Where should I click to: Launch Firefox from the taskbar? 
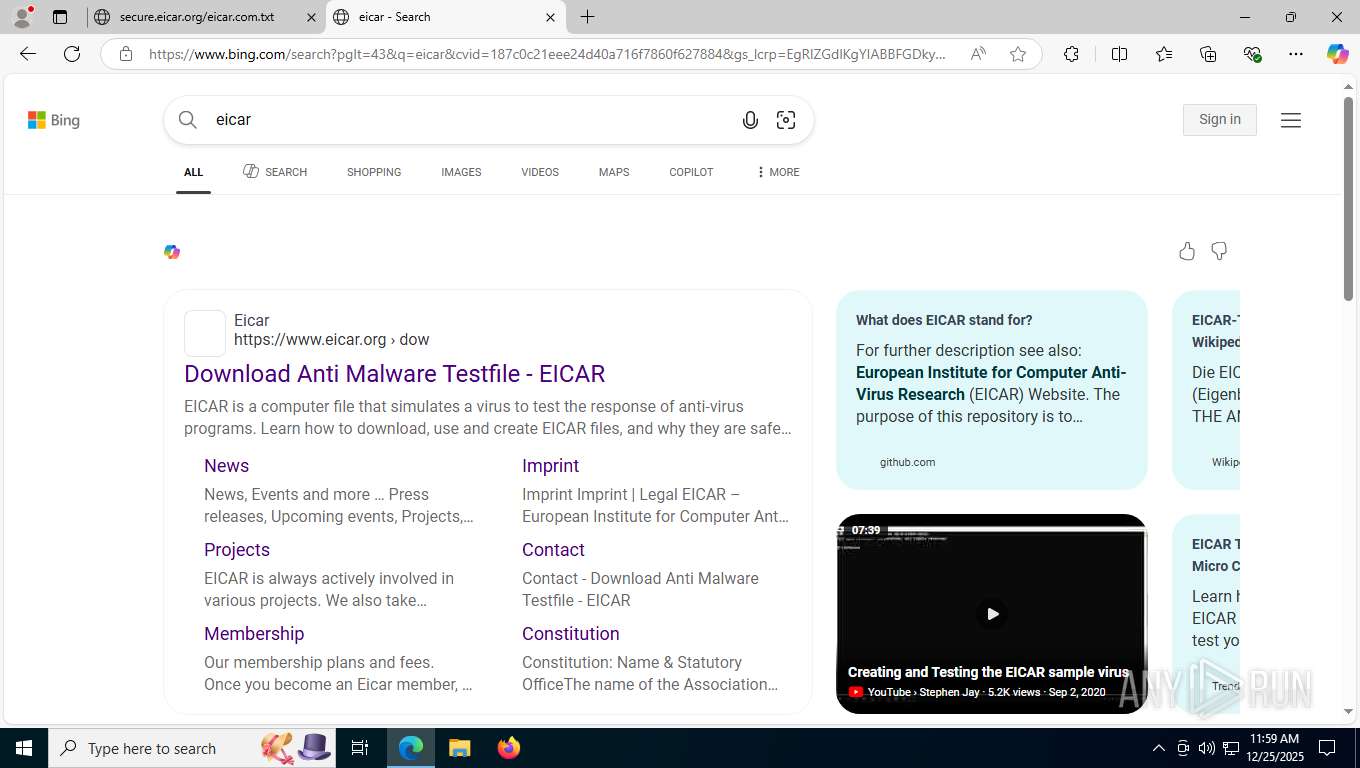pos(509,748)
